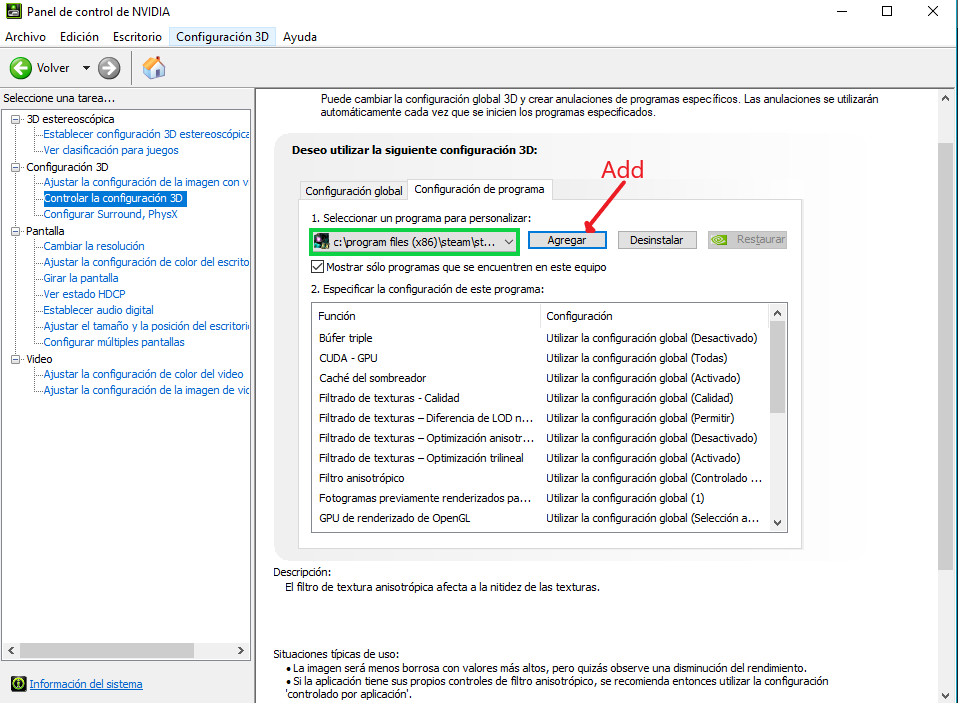Maximize the NVIDIA control panel window
This screenshot has width=958, height=703.
(x=887, y=11)
